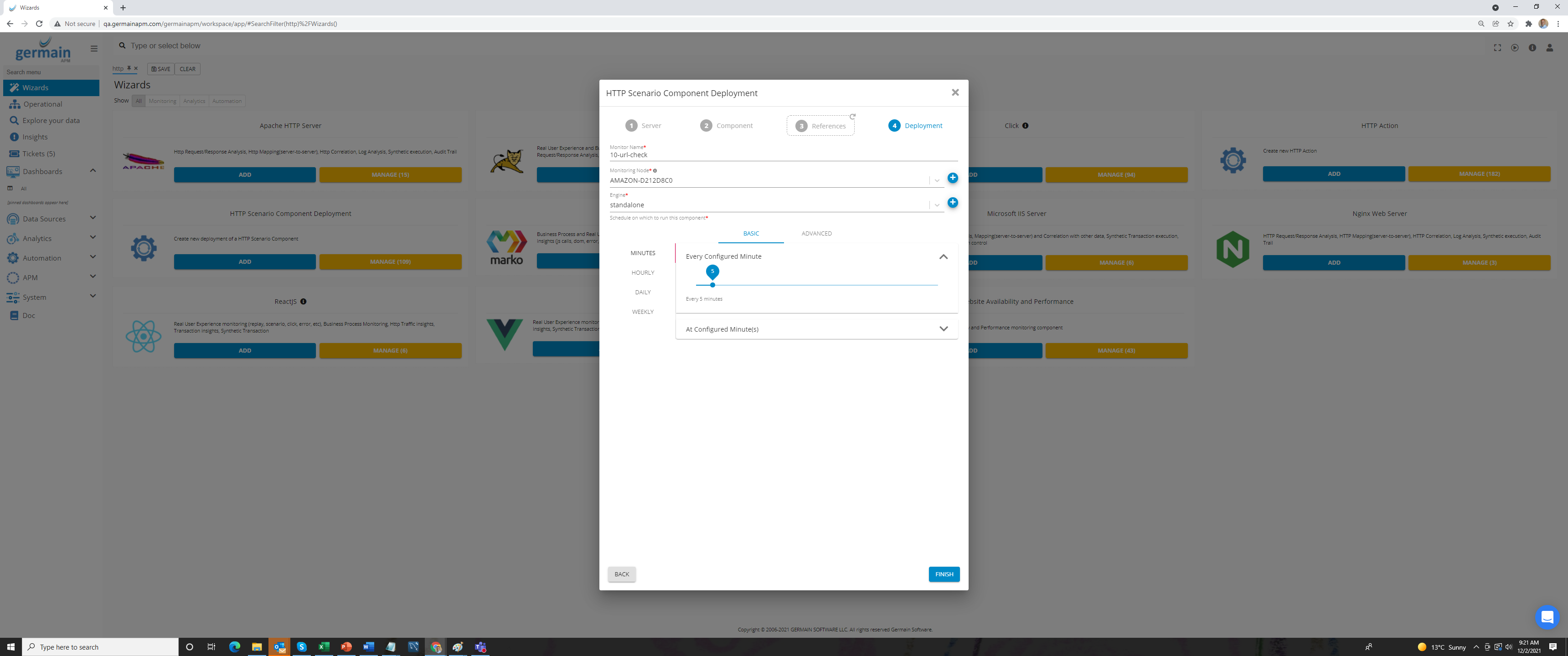Open the Engine dropdown arrow
The image size is (1568, 656).
pyautogui.click(x=937, y=205)
